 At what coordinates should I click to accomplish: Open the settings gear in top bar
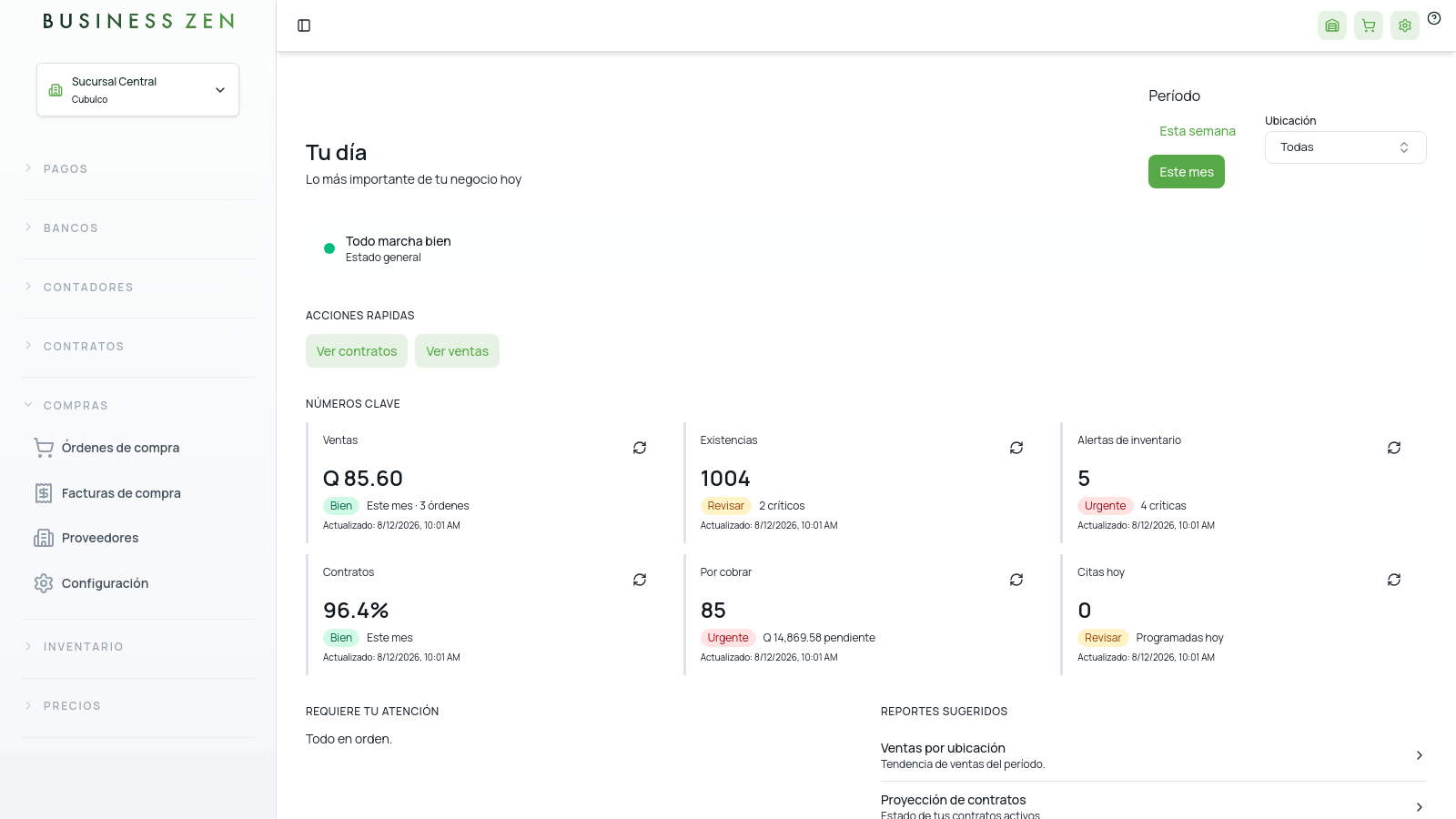tap(1405, 25)
